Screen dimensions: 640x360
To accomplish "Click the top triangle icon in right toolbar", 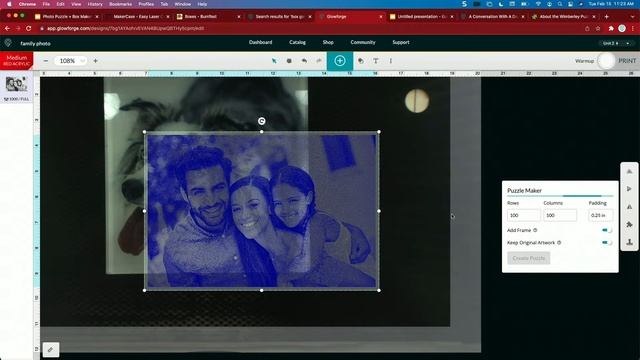I will point(629,171).
